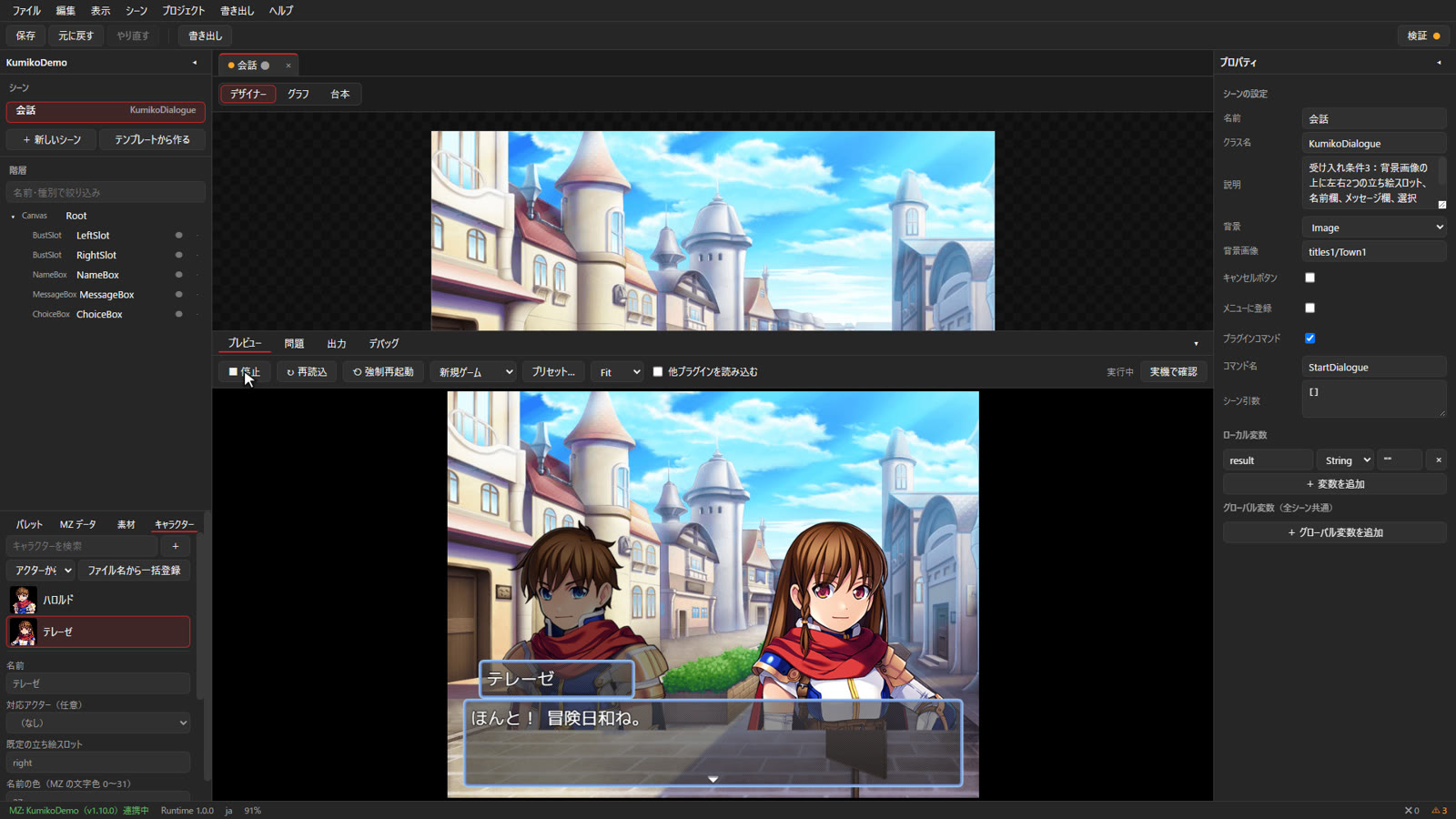Open the 背景 Image dropdown
Viewport: 1456px width, 819px height.
click(1374, 227)
